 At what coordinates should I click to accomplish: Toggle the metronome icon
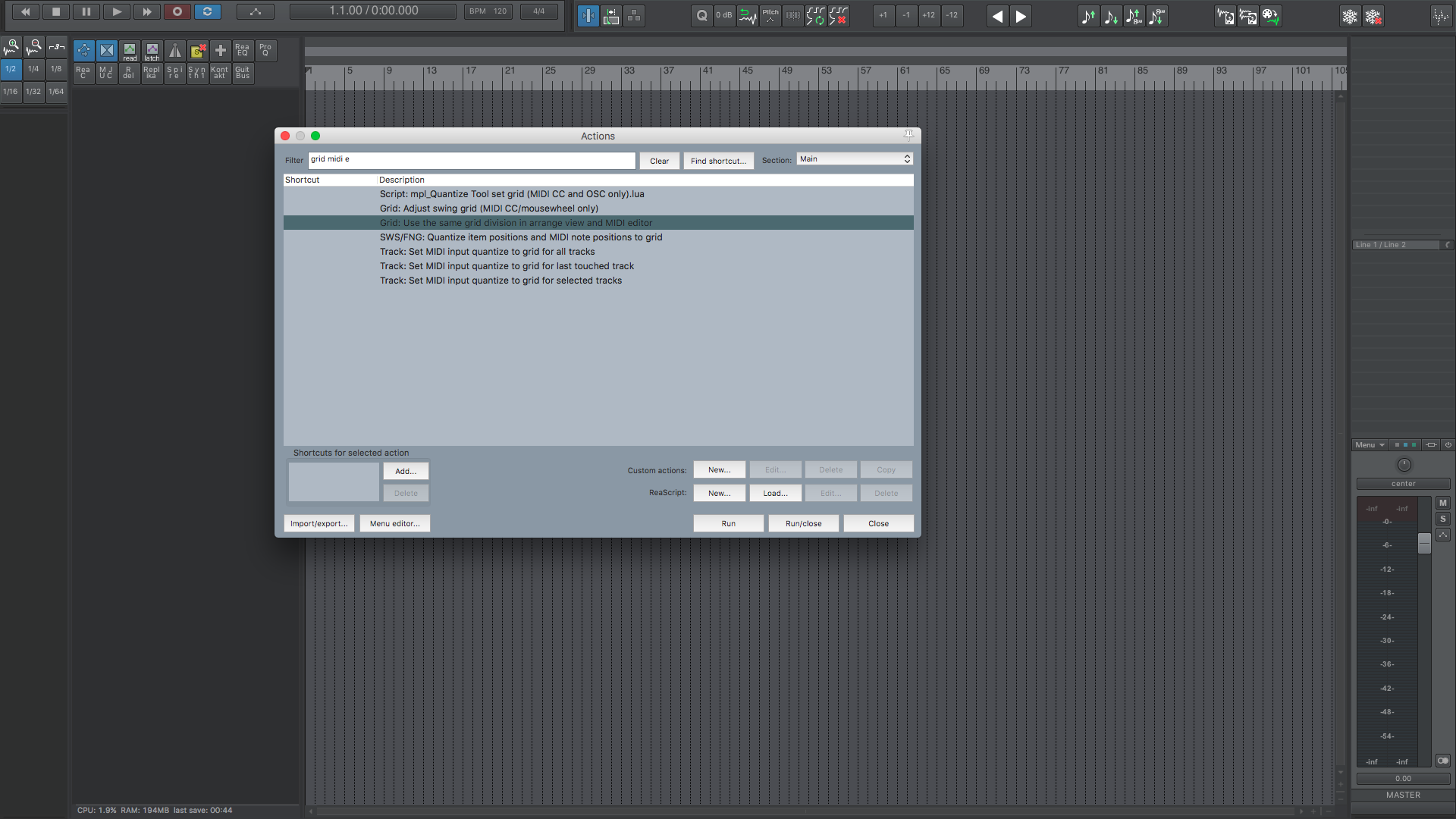[x=174, y=51]
